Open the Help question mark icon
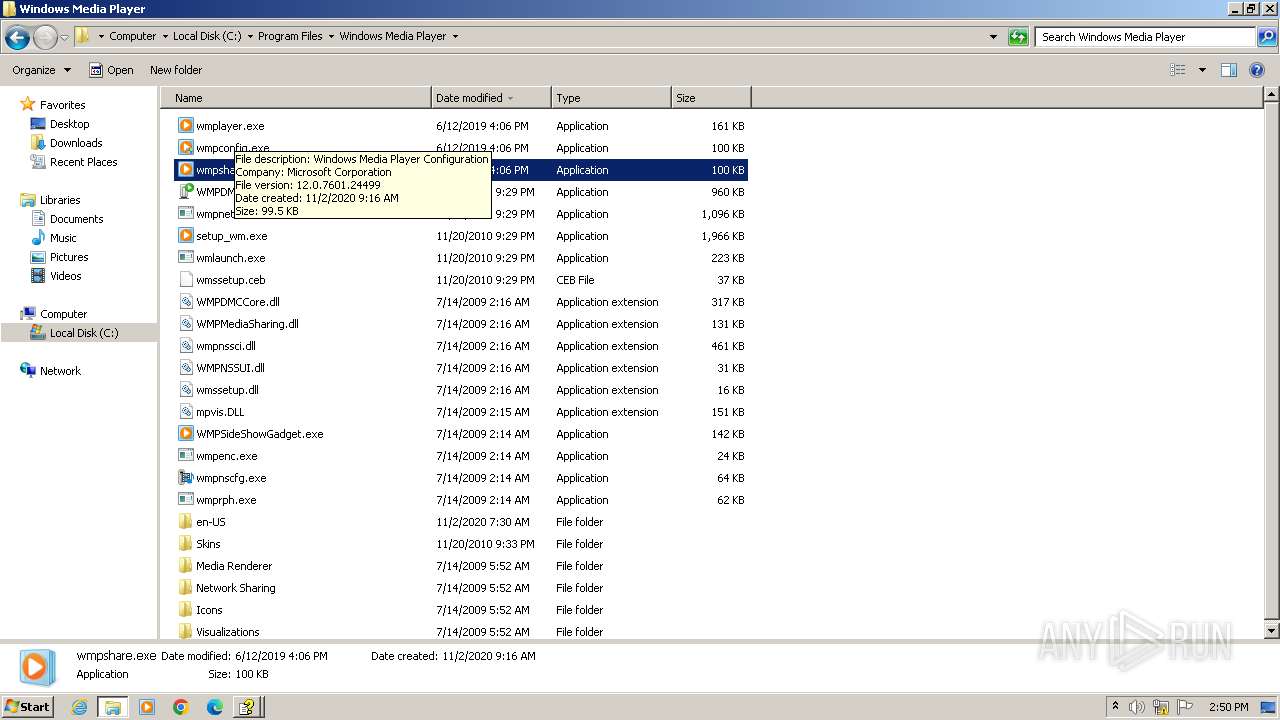1280x720 pixels. coord(1257,70)
